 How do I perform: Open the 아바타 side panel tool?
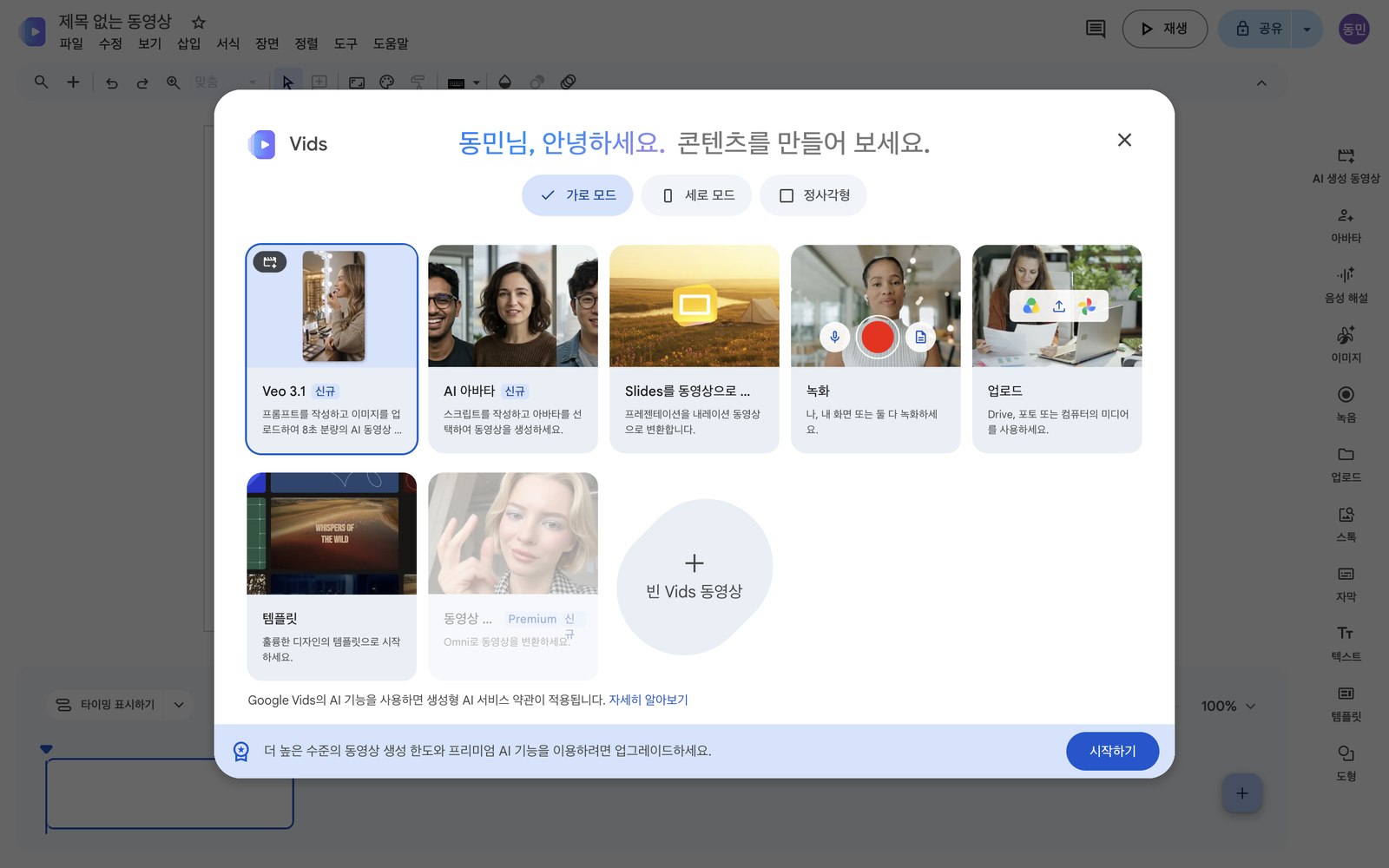click(1346, 225)
